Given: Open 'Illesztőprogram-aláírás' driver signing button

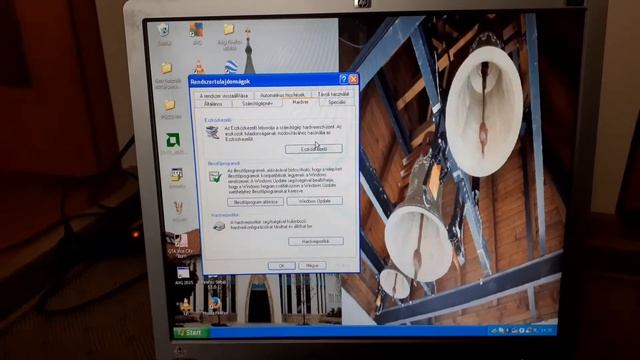Looking at the screenshot, I should [255, 202].
